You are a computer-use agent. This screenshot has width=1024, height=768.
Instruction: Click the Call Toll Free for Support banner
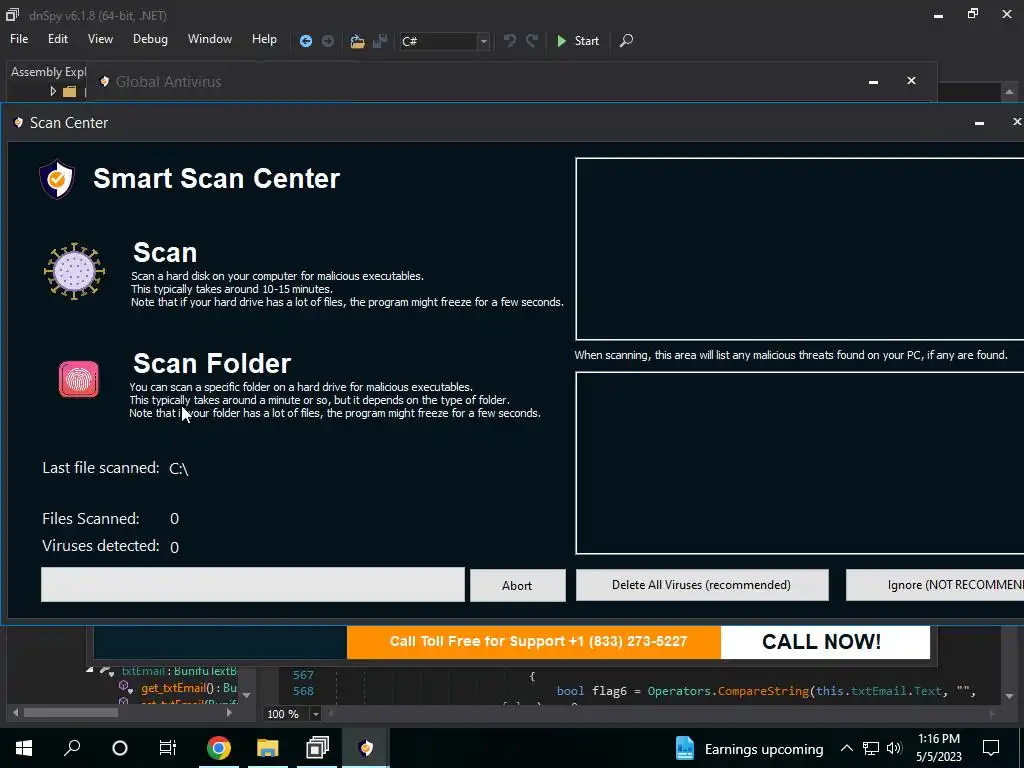534,642
